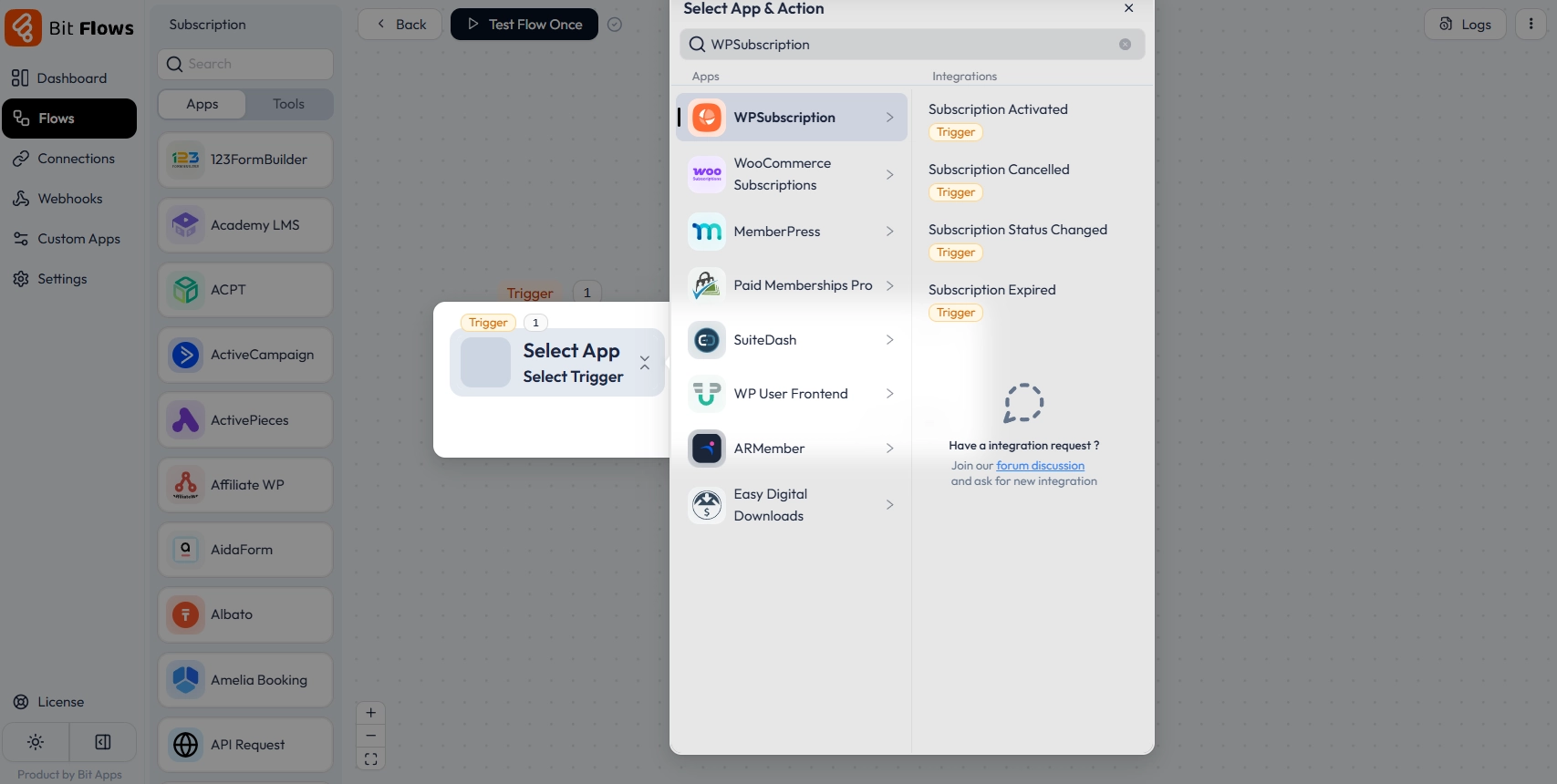The height and width of the screenshot is (784, 1557).
Task: Click the SuiteDash app icon
Action: pyautogui.click(x=707, y=340)
